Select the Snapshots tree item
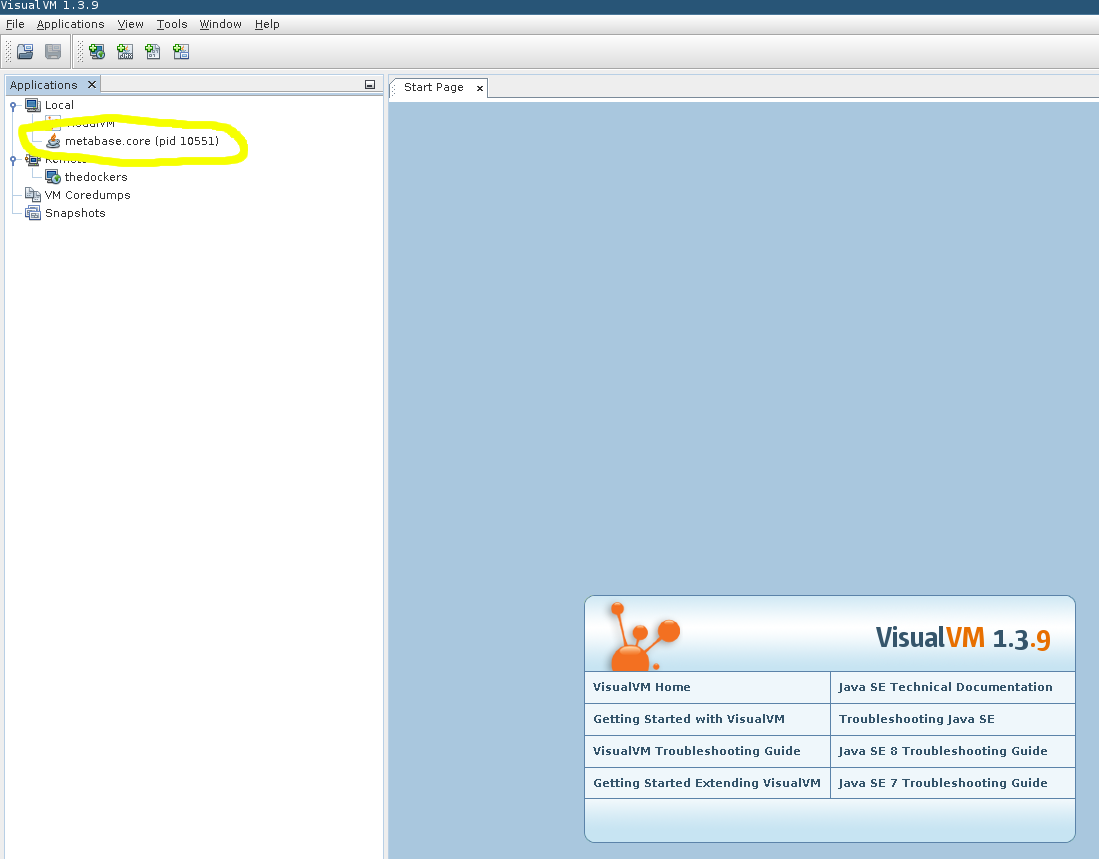 75,213
